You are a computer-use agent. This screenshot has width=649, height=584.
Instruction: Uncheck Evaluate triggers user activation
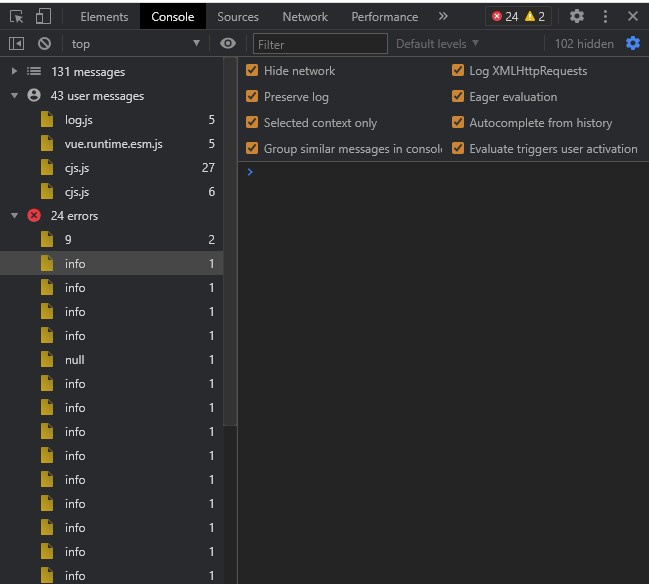pyautogui.click(x=458, y=148)
